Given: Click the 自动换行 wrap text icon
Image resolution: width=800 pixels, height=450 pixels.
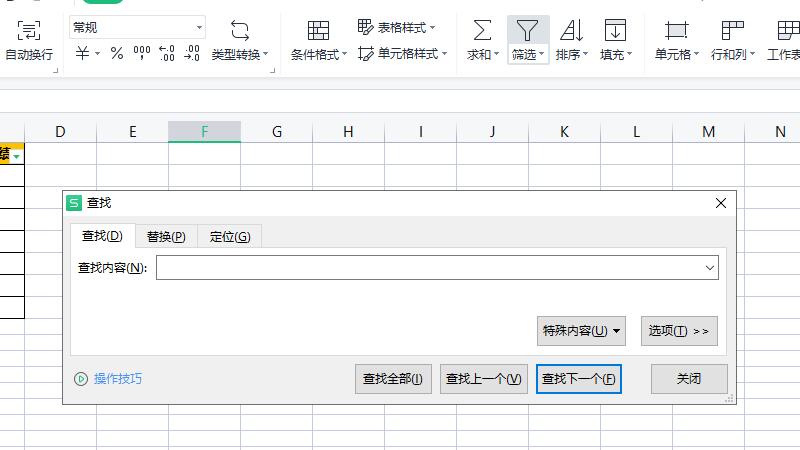Looking at the screenshot, I should coord(29,29).
